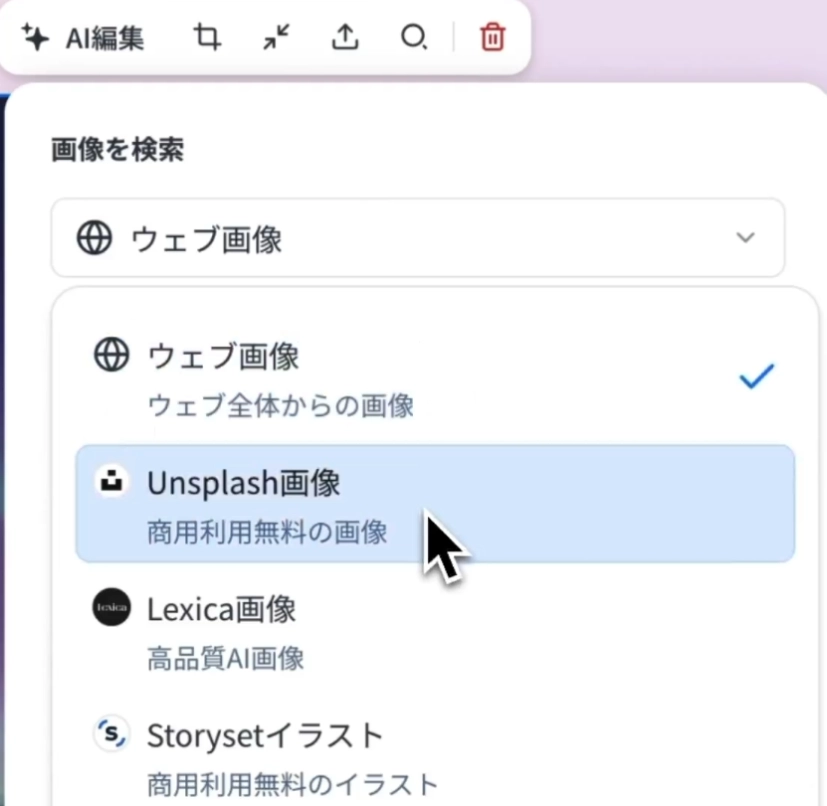Click globe icon beside ウェブ画像 option
This screenshot has width=827, height=806.
(x=112, y=355)
